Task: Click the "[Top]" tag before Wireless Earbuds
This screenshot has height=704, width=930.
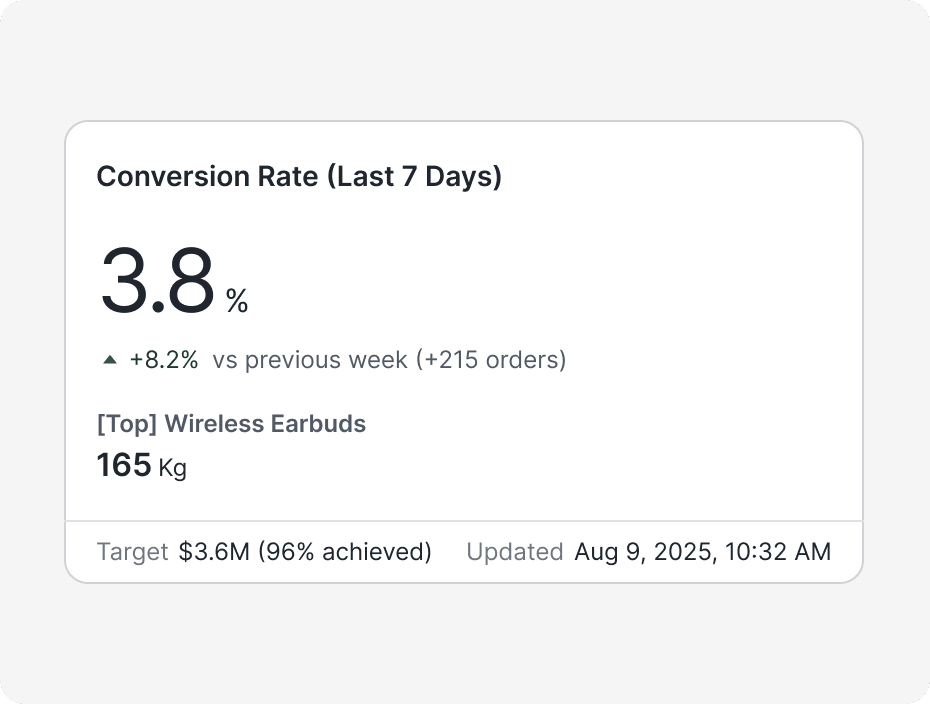Action: tap(127, 424)
